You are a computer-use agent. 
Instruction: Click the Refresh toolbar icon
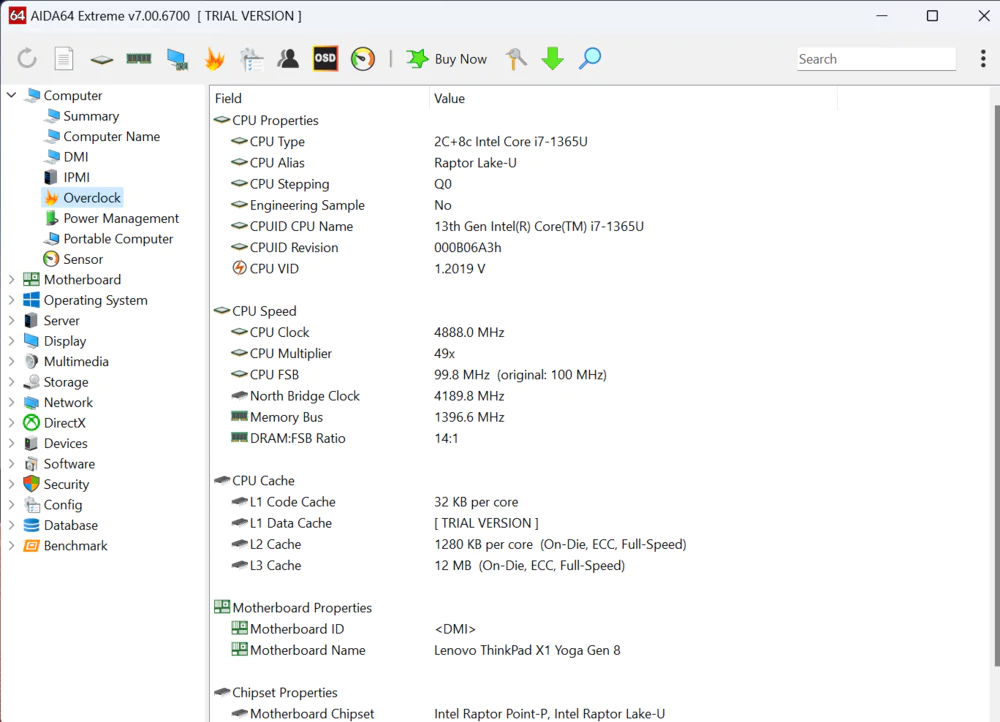[x=27, y=59]
